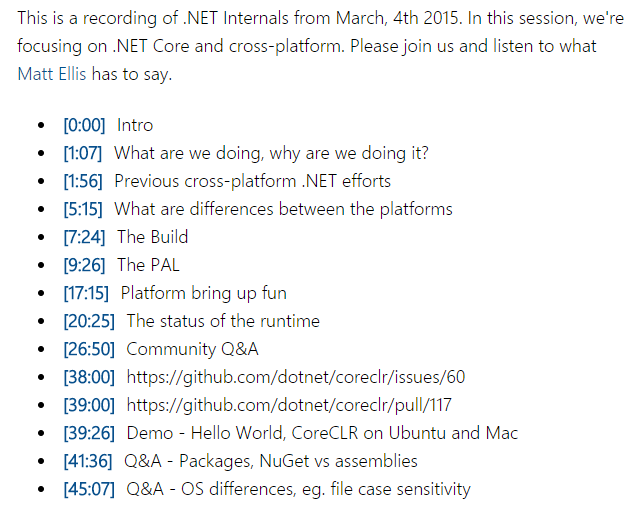Click the [1:07] timestamp link

pos(83,153)
